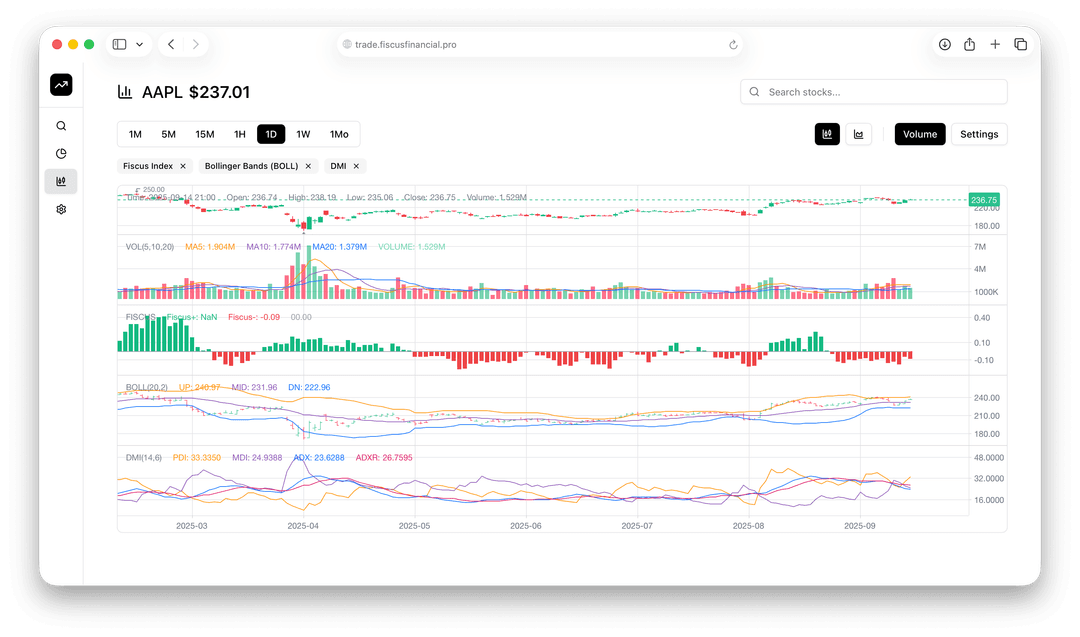The image size is (1080, 637).
Task: Select the 1W timeframe
Action: point(304,133)
